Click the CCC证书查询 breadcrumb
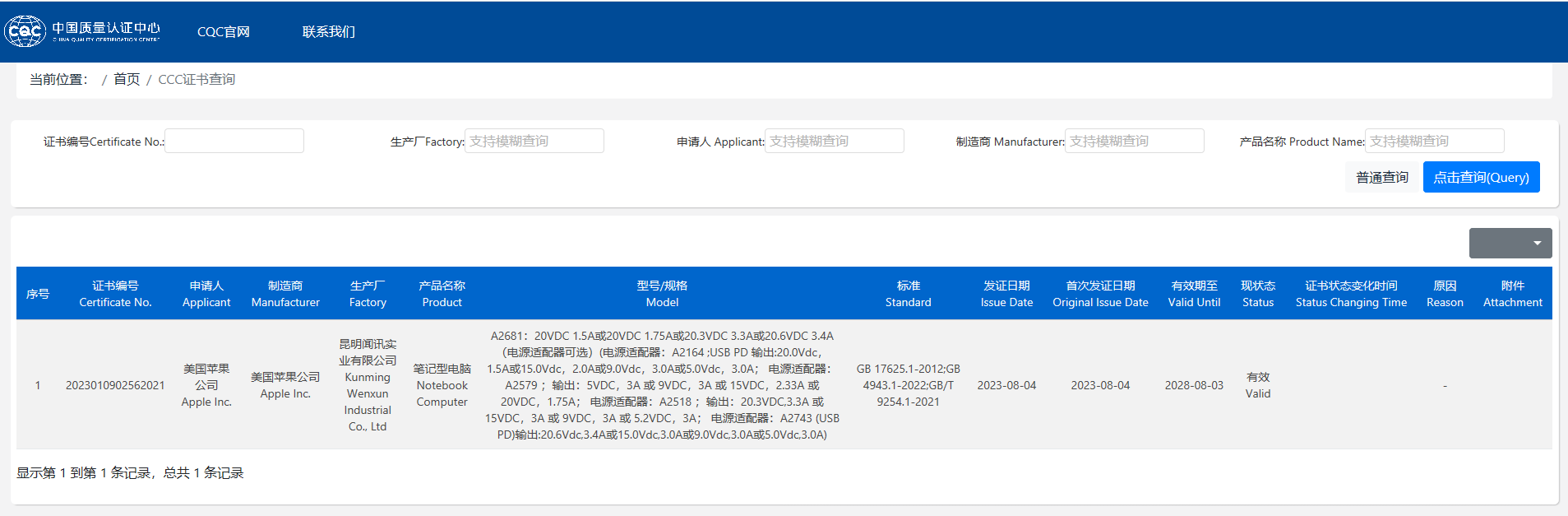 point(197,79)
